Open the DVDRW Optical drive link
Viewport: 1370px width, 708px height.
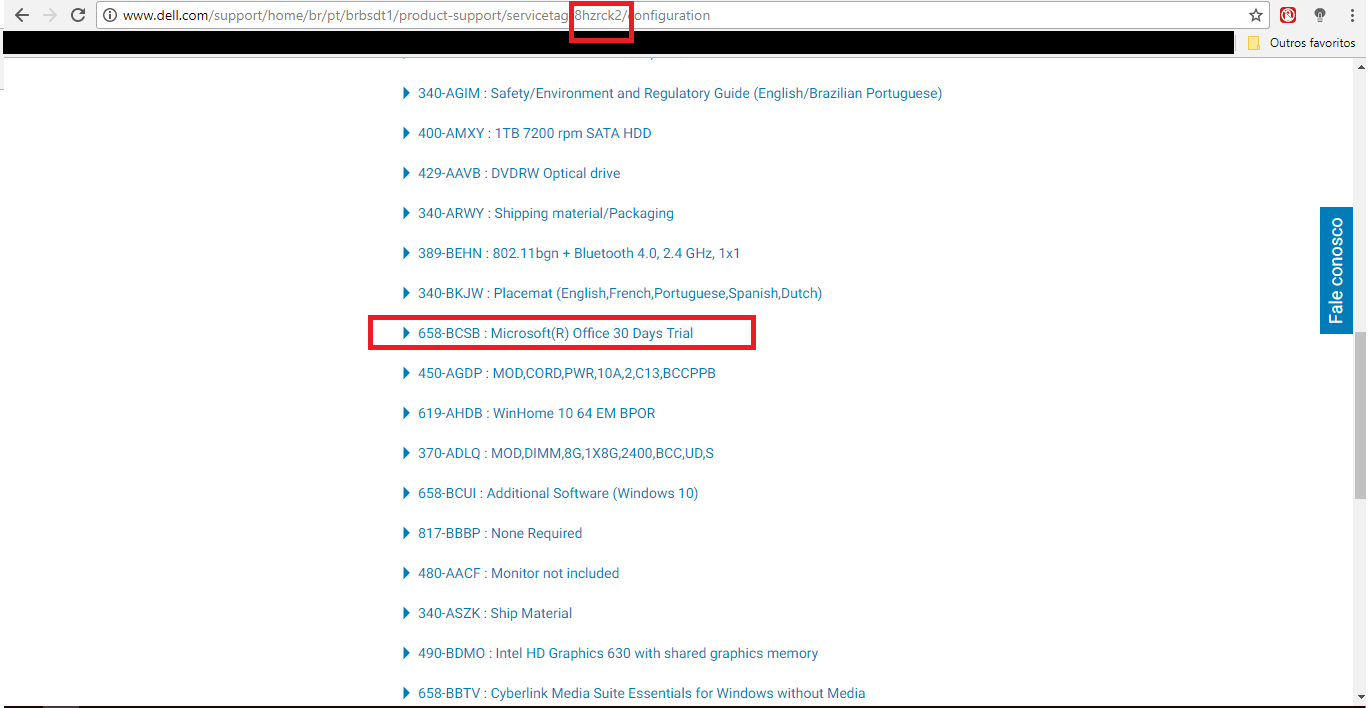519,173
